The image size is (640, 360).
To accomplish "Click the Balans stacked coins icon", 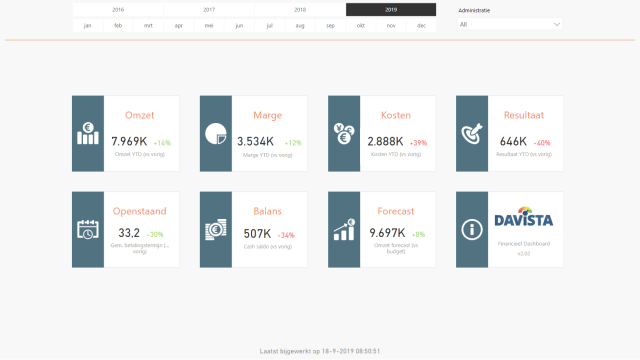I will coord(216,229).
